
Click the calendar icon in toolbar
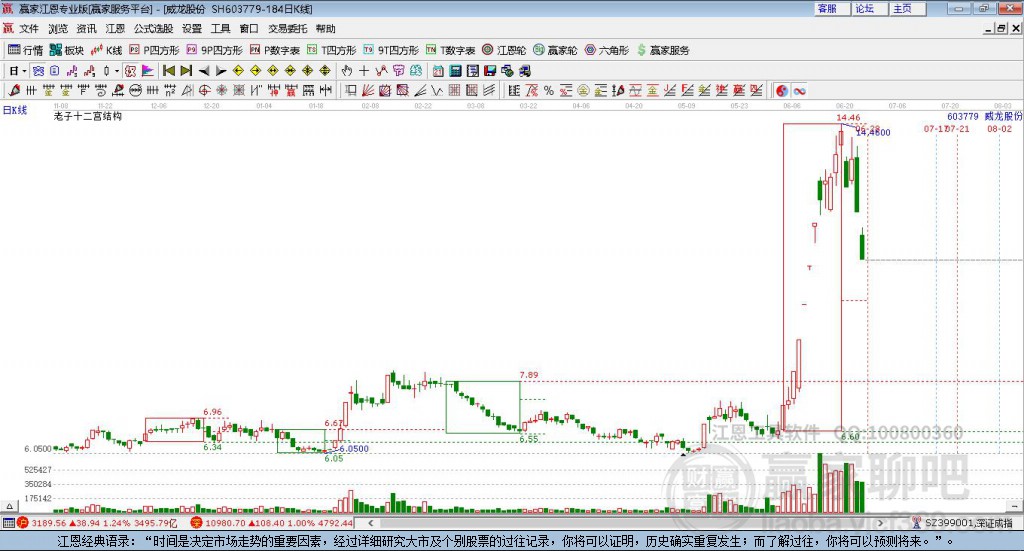tap(438, 71)
